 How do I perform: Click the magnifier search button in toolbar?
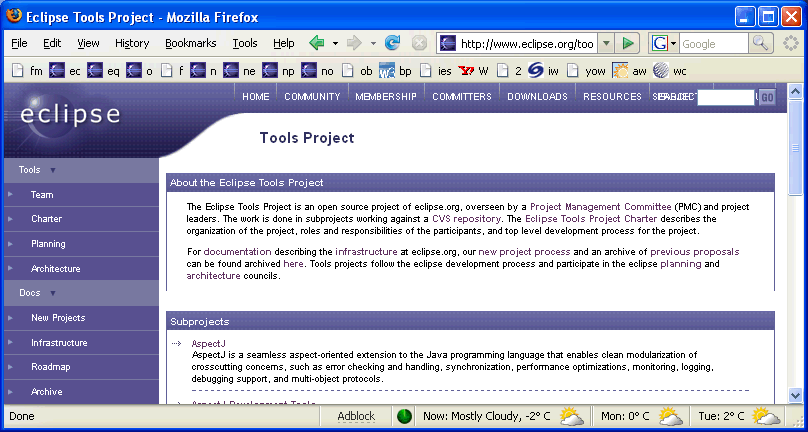point(760,43)
